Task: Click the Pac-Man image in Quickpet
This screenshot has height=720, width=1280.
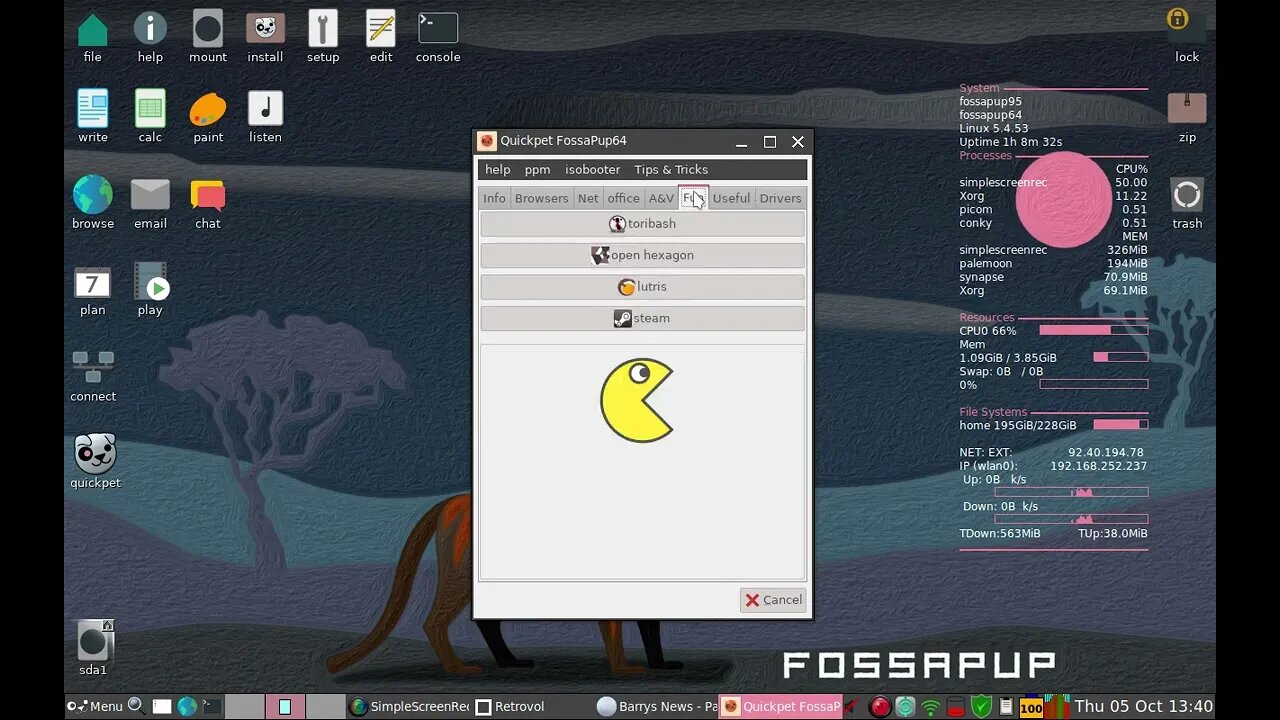Action: tap(637, 400)
